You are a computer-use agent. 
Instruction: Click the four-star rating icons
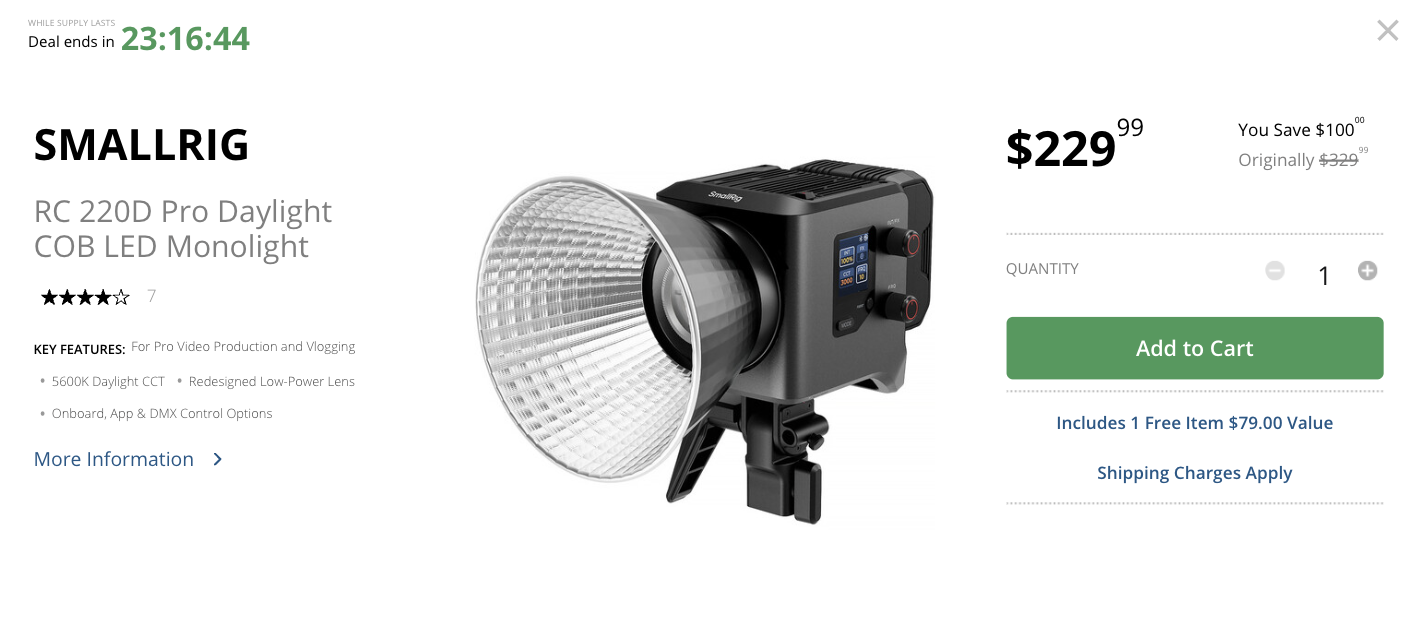click(85, 297)
